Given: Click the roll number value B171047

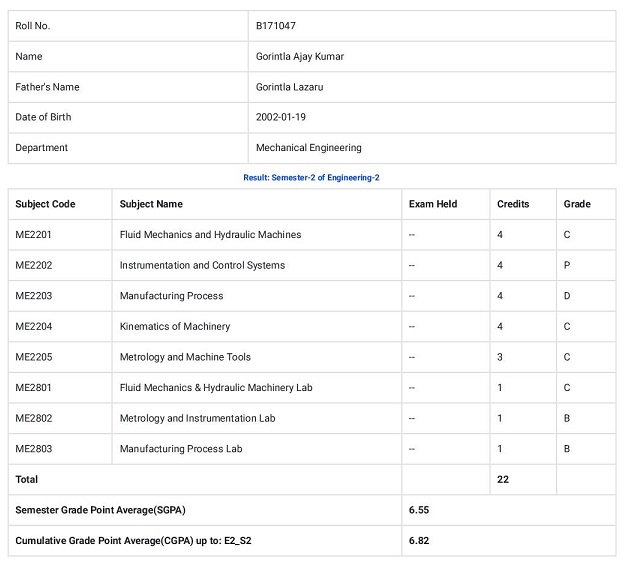Looking at the screenshot, I should 275,26.
